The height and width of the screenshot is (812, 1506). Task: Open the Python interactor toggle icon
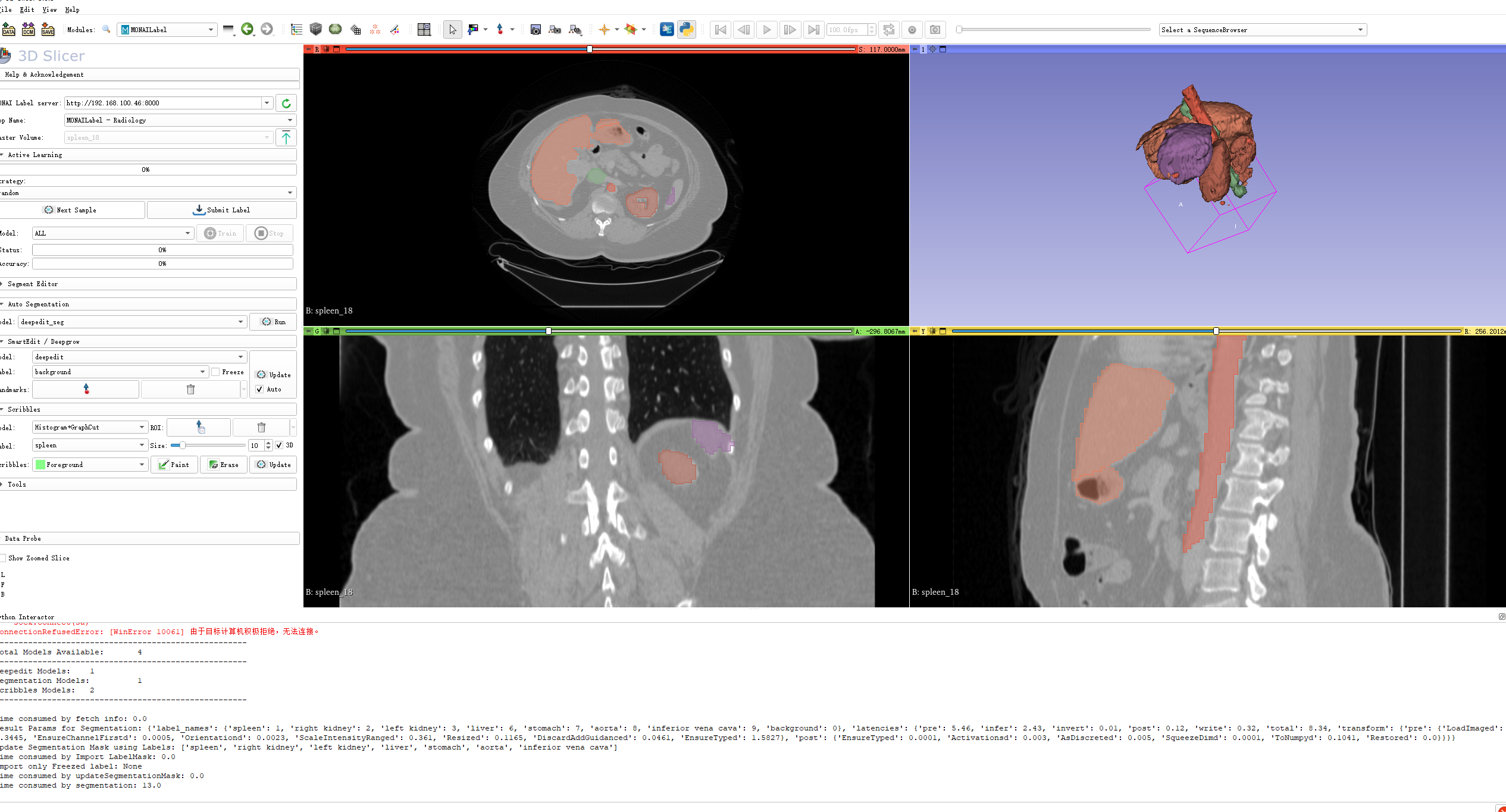[x=686, y=29]
